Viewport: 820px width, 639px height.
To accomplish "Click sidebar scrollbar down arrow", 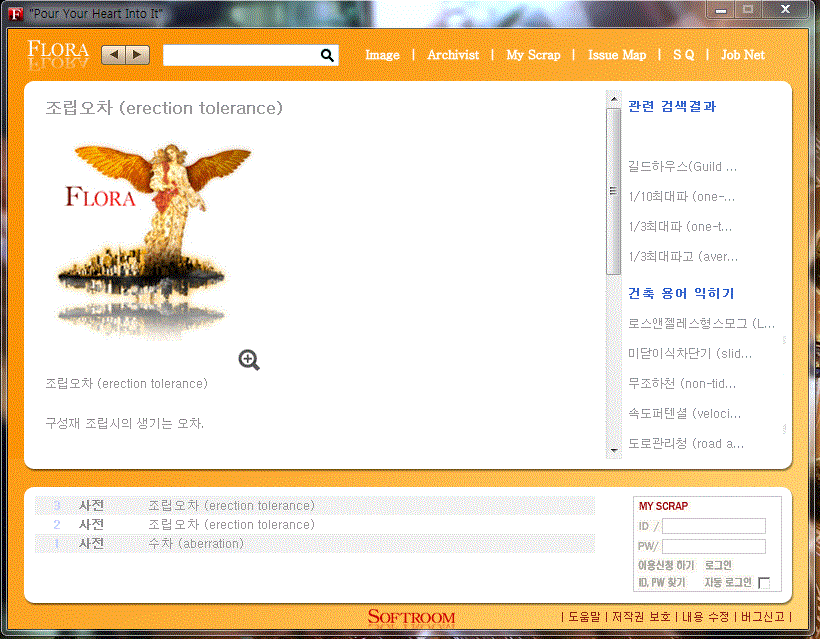I will click(x=614, y=450).
